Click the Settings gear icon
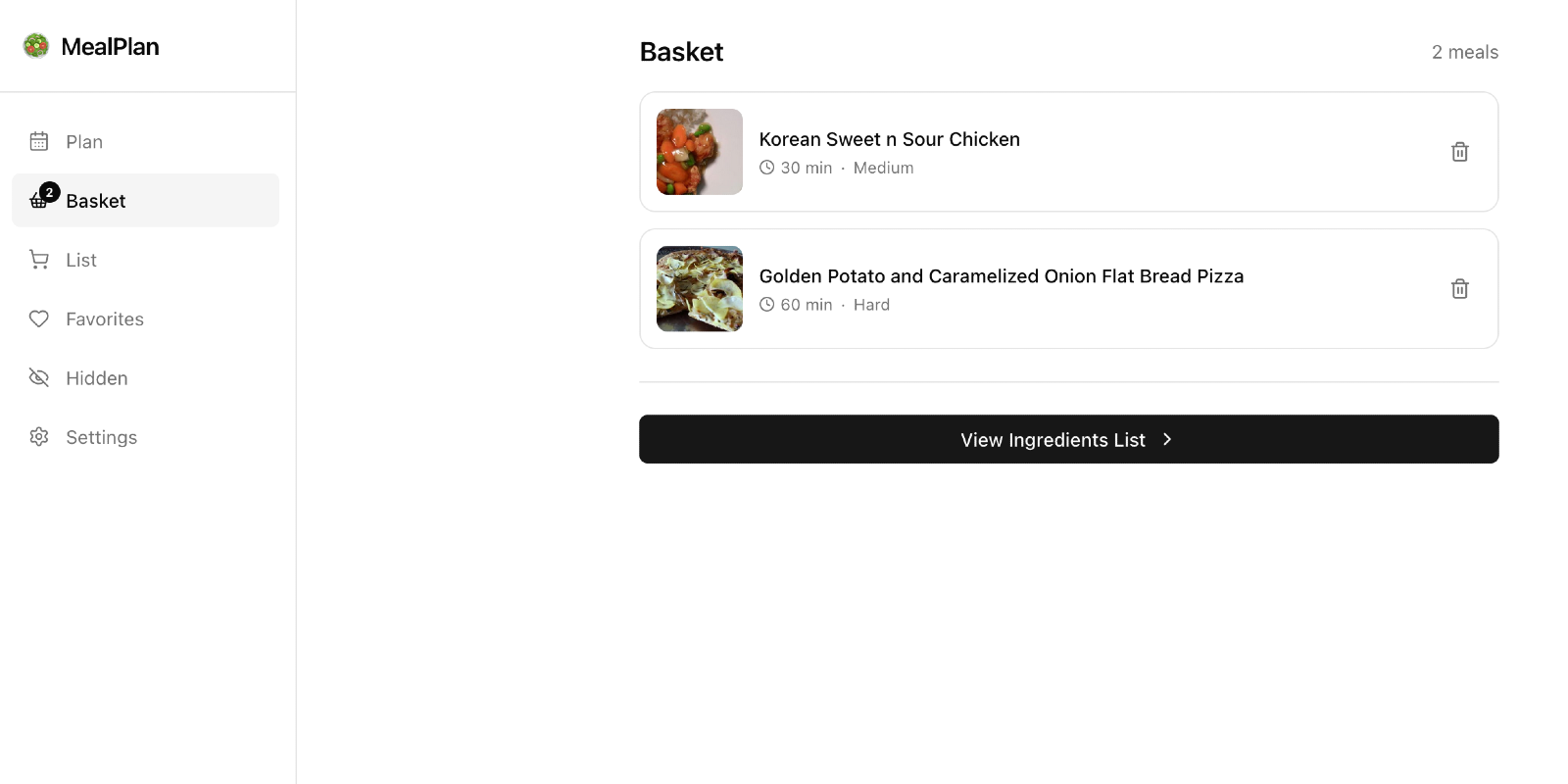The width and height of the screenshot is (1568, 784). click(39, 437)
